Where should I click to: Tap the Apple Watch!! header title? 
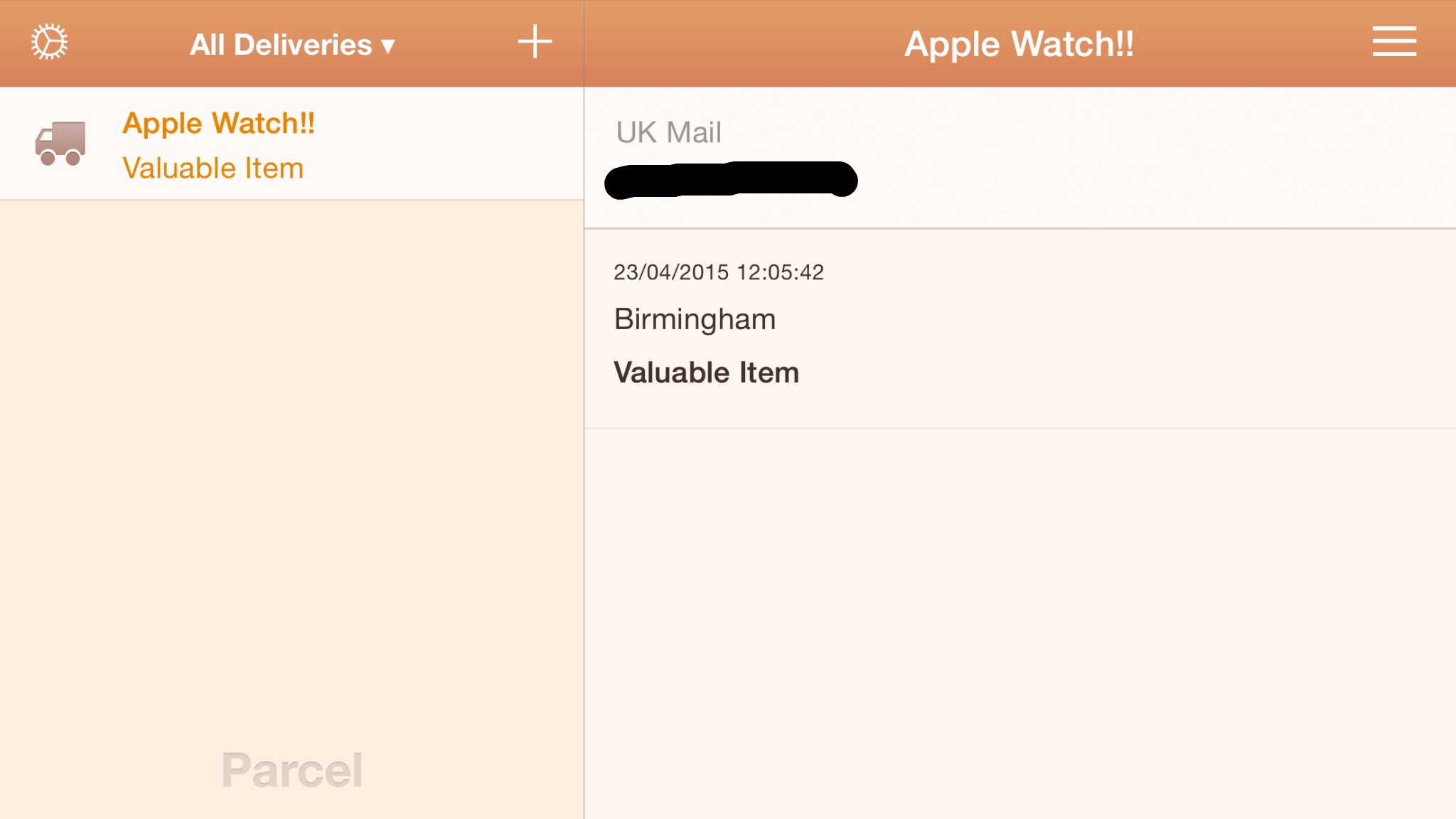coord(1019,44)
